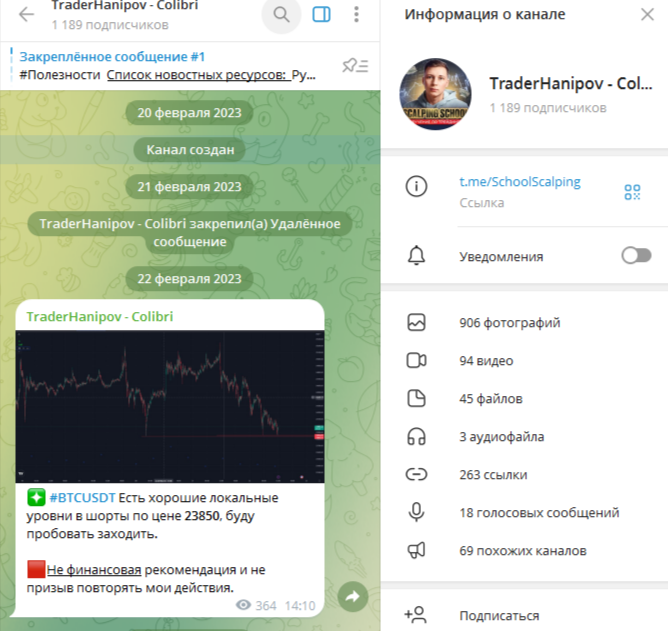Click the headphones icon for 3 аудиофайла
Viewport: 668px width, 631px height.
[416, 437]
